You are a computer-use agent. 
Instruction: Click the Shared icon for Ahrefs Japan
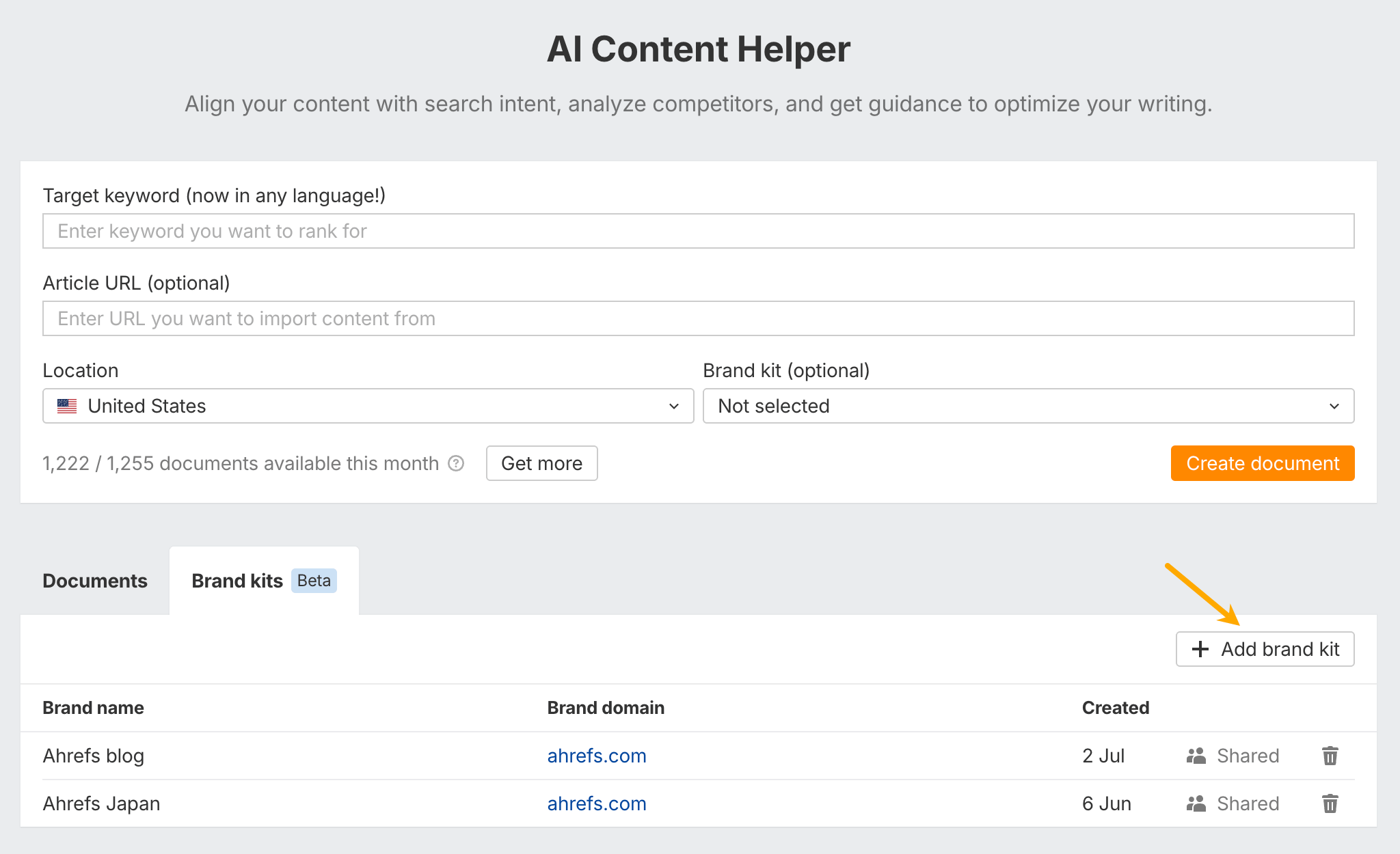(x=1196, y=803)
